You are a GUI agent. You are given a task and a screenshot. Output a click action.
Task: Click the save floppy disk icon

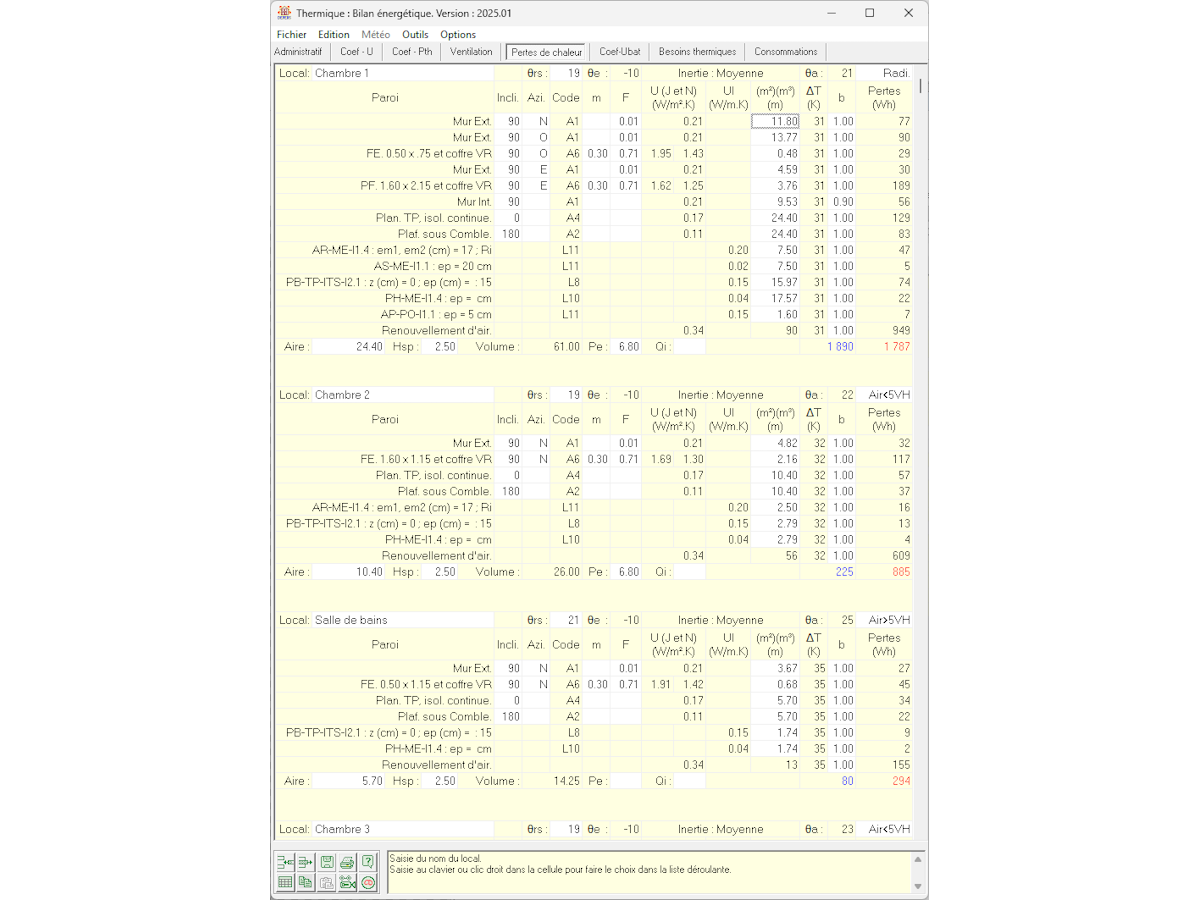[x=327, y=862]
